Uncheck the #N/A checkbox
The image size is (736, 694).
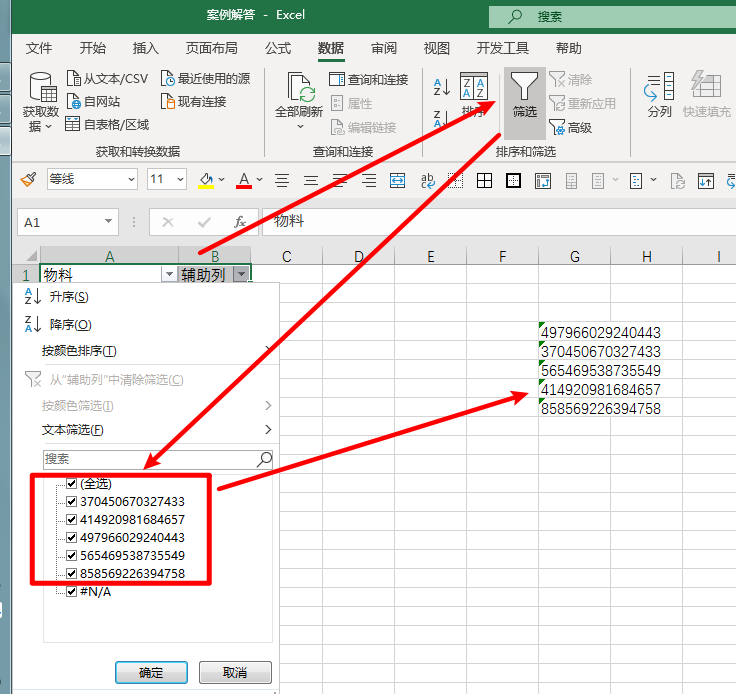tap(71, 591)
